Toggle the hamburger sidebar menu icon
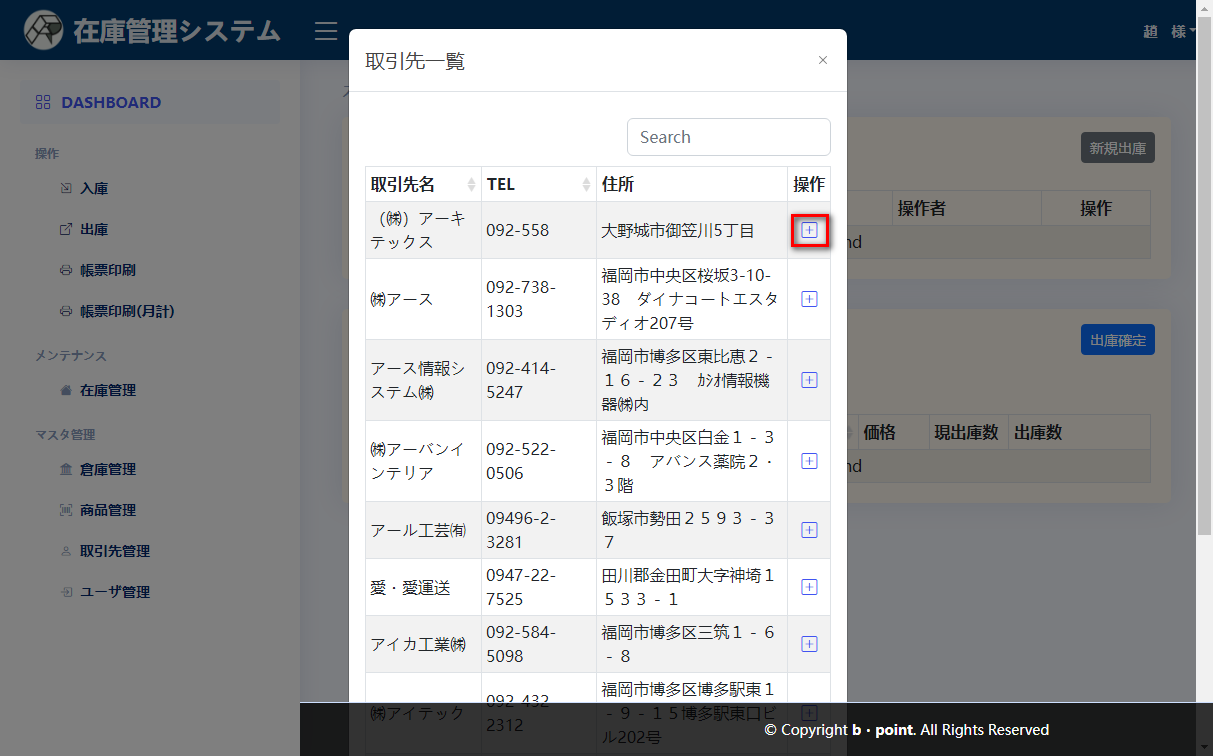Image resolution: width=1213 pixels, height=756 pixels. pyautogui.click(x=326, y=31)
